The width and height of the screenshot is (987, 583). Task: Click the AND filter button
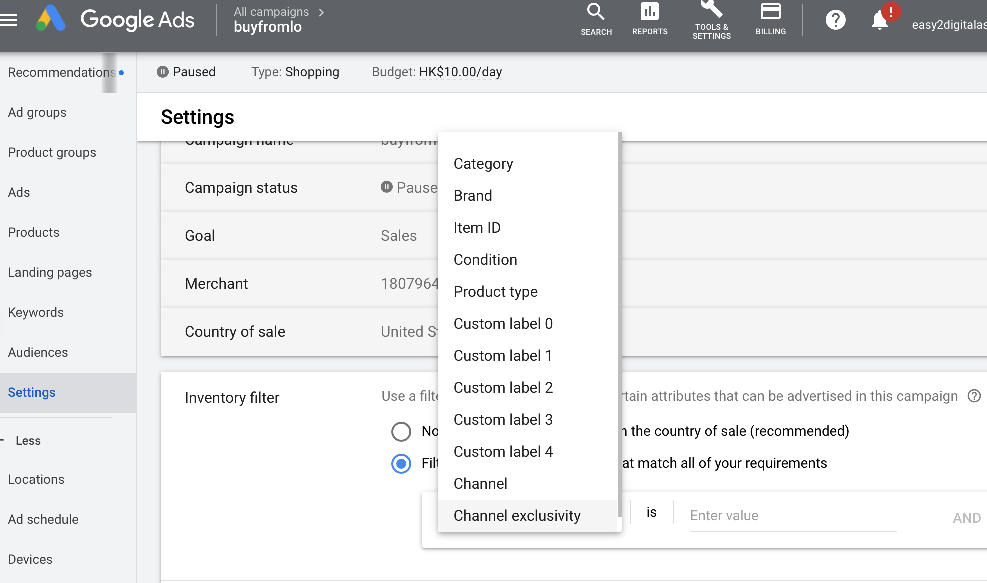[x=966, y=518]
